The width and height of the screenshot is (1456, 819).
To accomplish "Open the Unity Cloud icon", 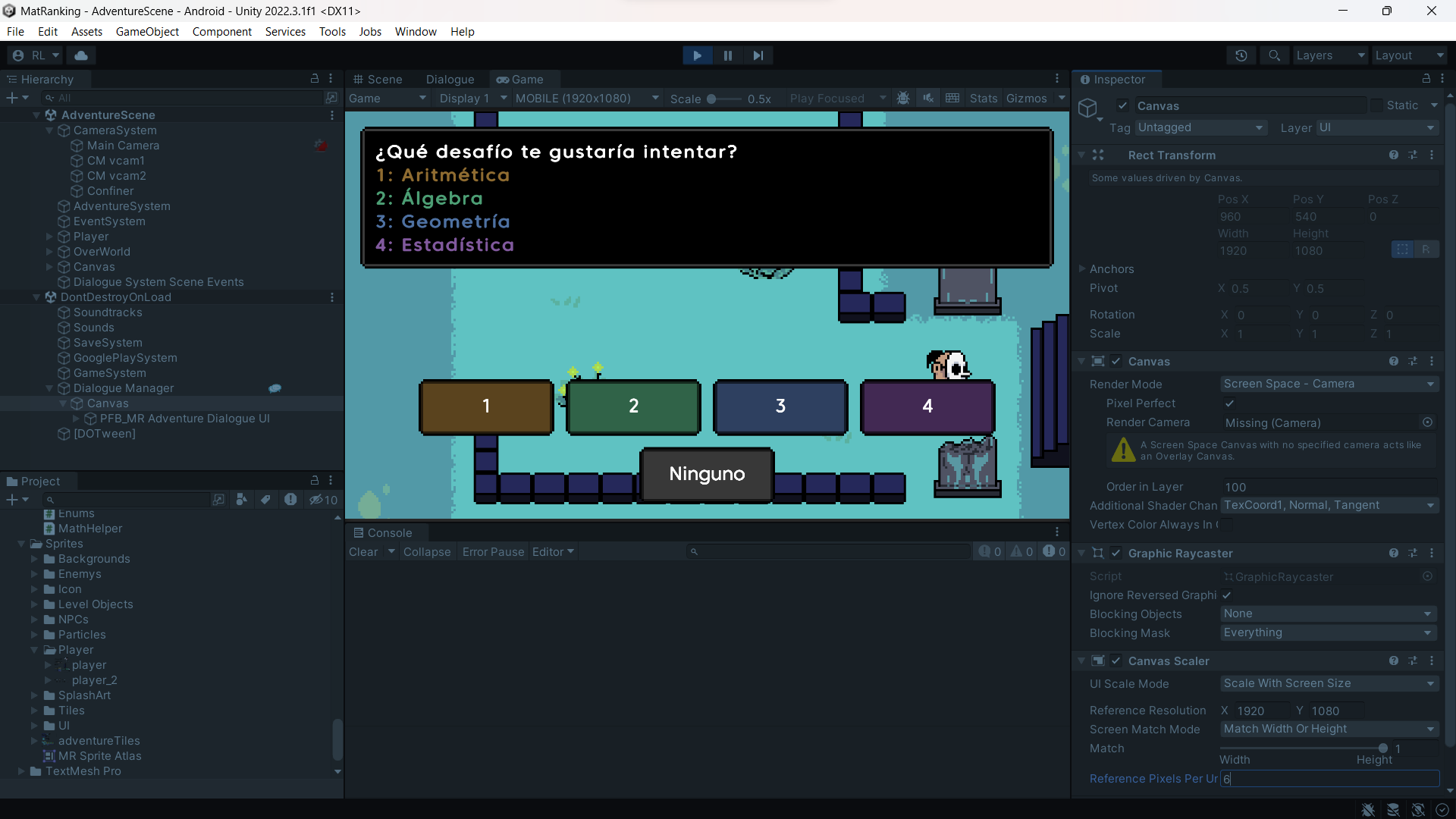I will 81,55.
